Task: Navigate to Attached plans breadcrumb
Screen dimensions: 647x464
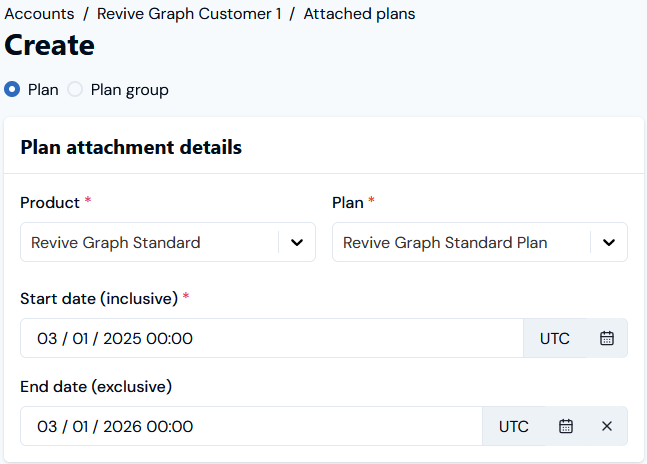Action: click(359, 14)
